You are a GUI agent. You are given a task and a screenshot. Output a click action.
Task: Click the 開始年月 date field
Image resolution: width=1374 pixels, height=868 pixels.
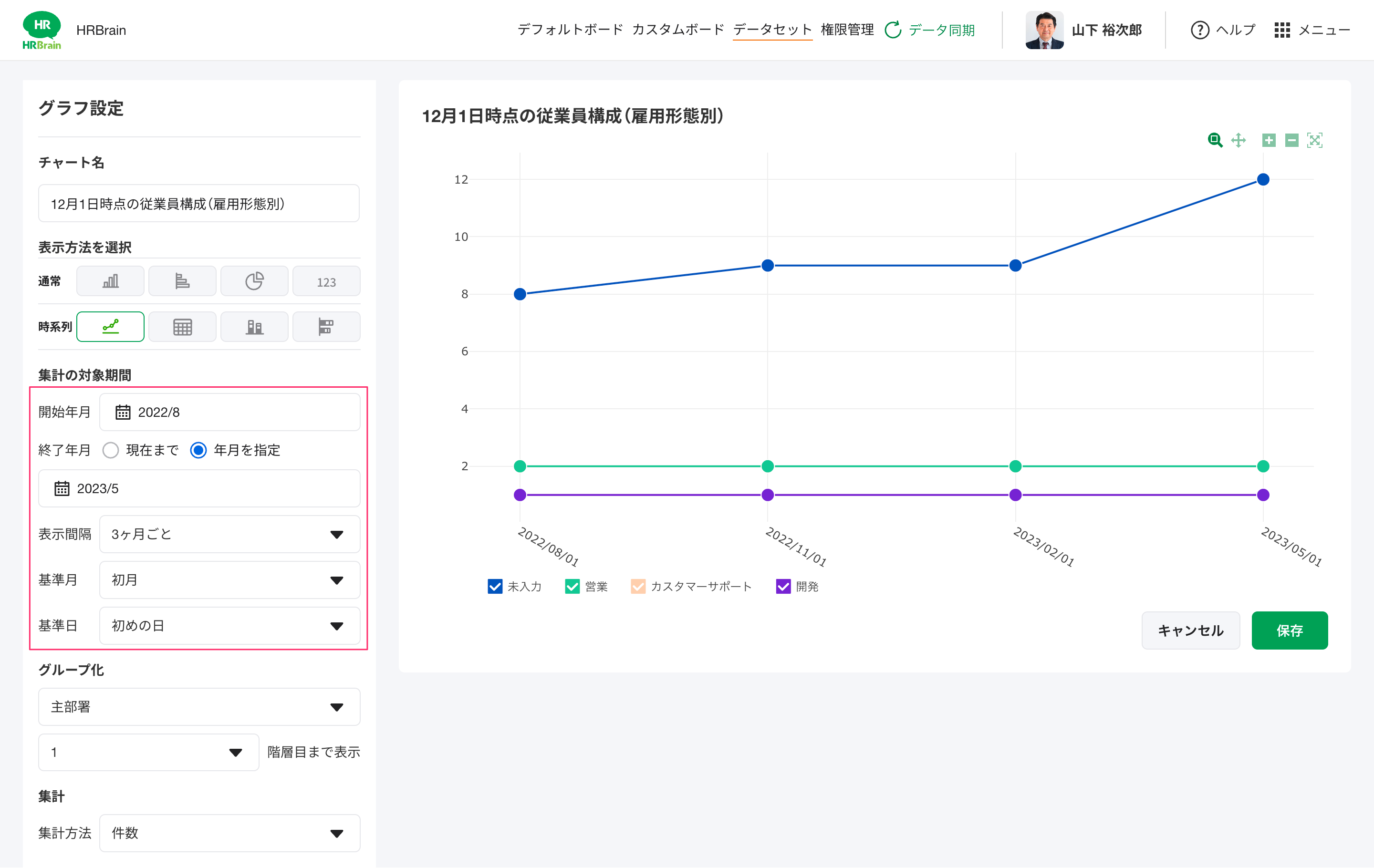point(229,412)
